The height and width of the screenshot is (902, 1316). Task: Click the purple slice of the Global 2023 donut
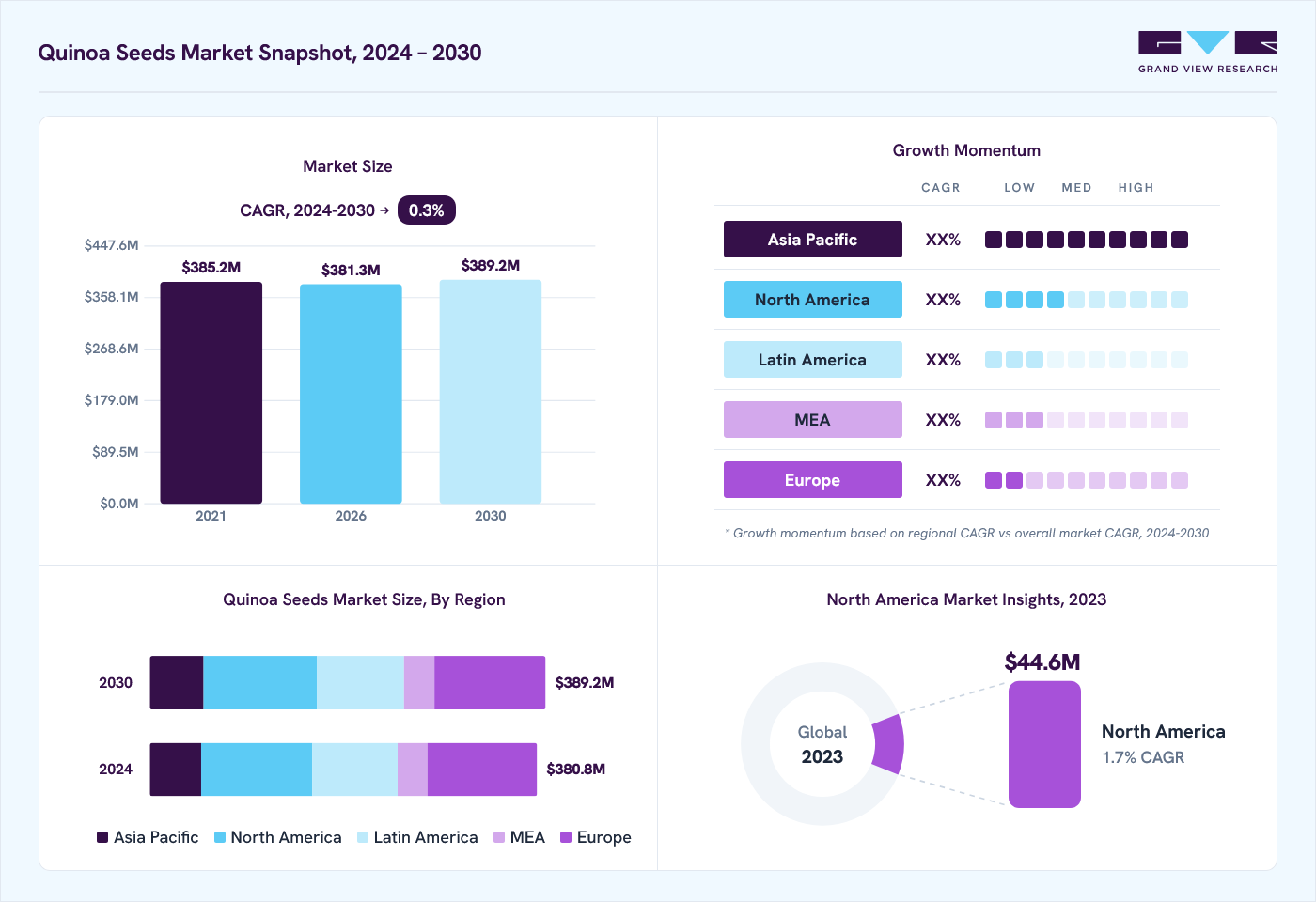pyautogui.click(x=888, y=744)
